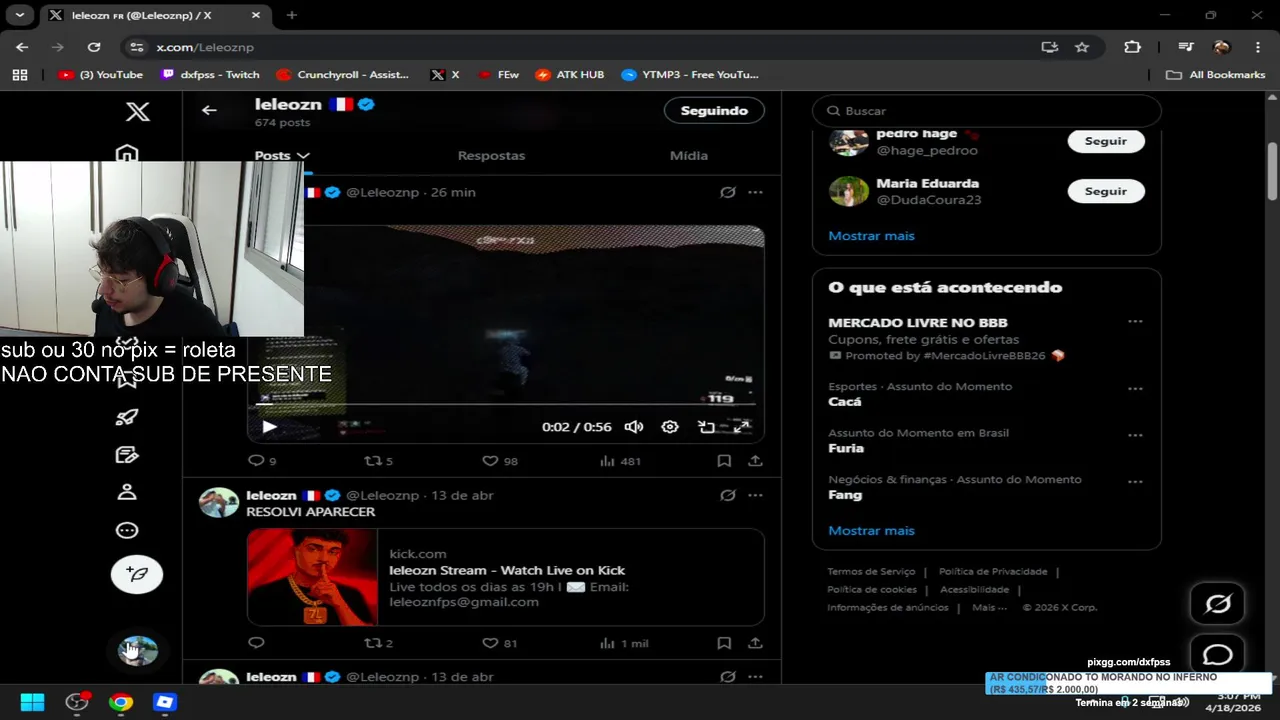Toggle picture-in-picture on the video

[706, 427]
